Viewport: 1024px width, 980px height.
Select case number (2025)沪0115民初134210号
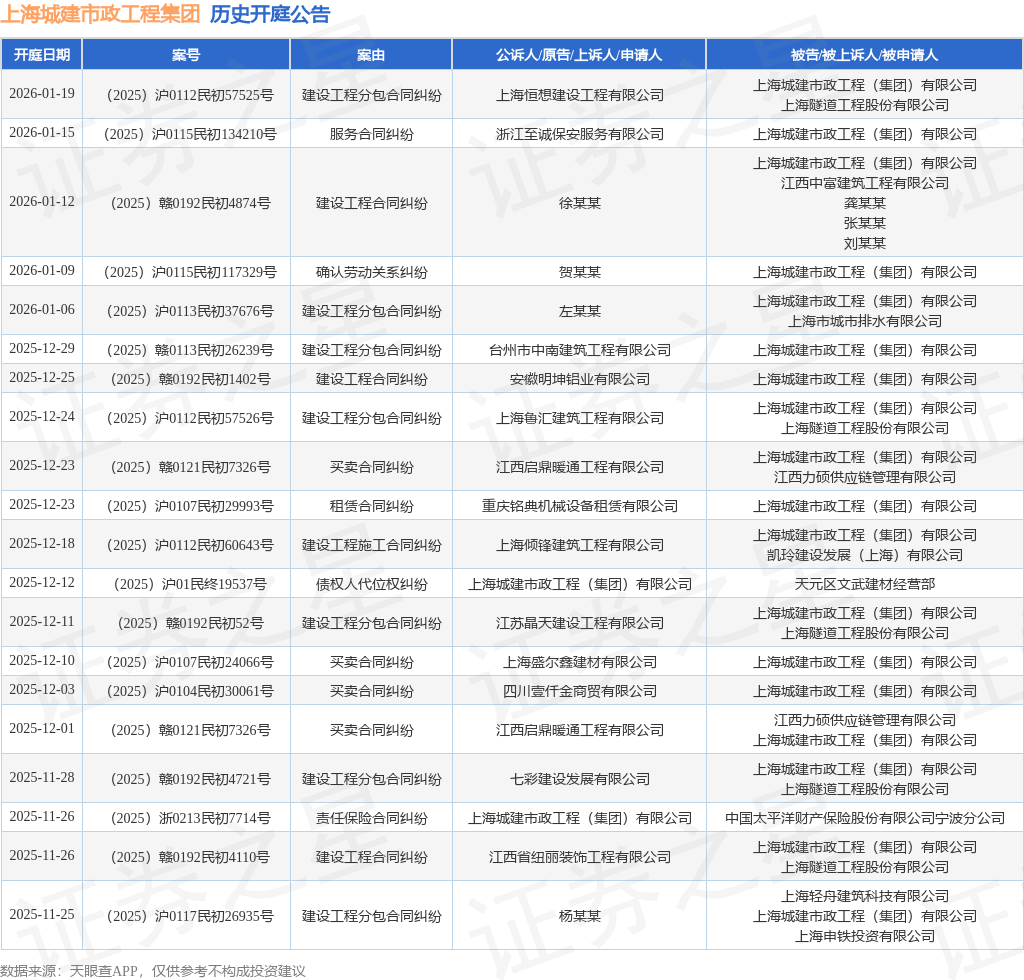(189, 134)
